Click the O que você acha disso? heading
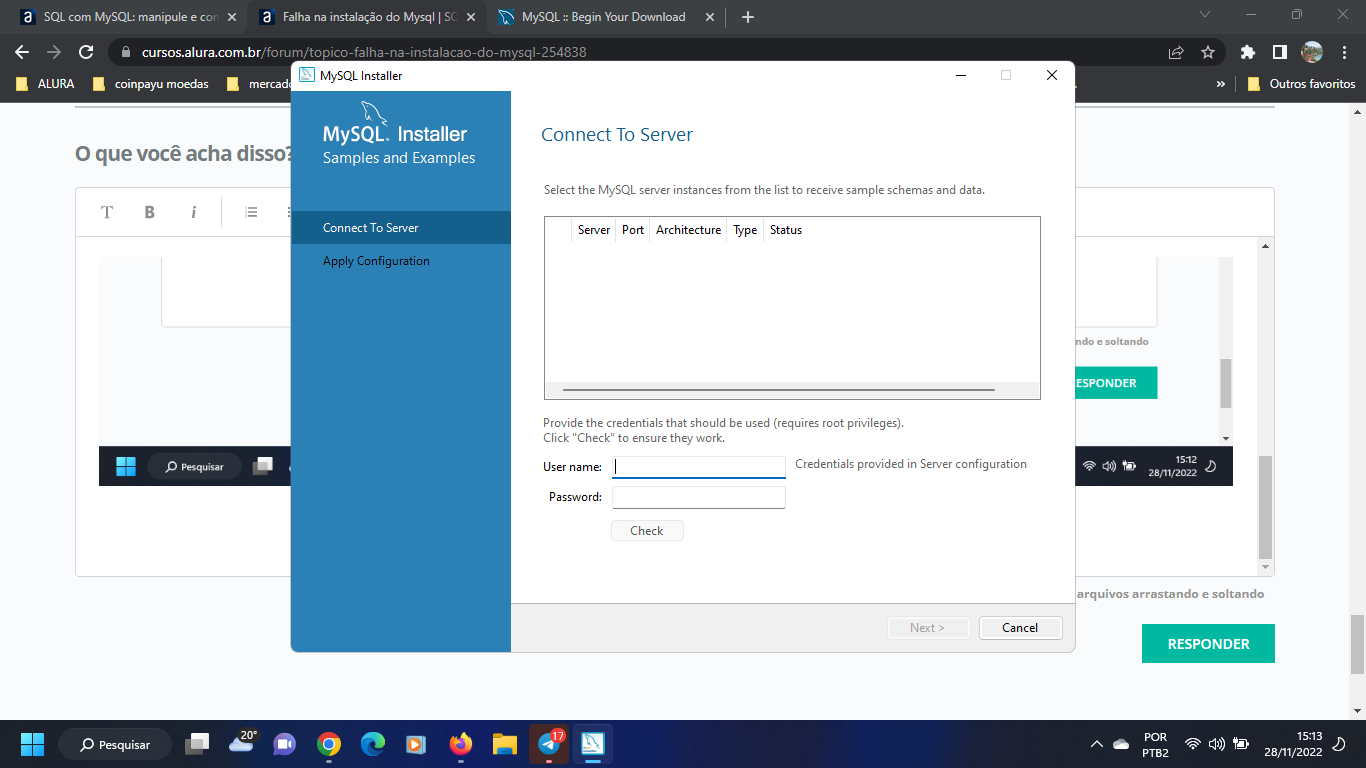The height and width of the screenshot is (768, 1366). coord(184,154)
